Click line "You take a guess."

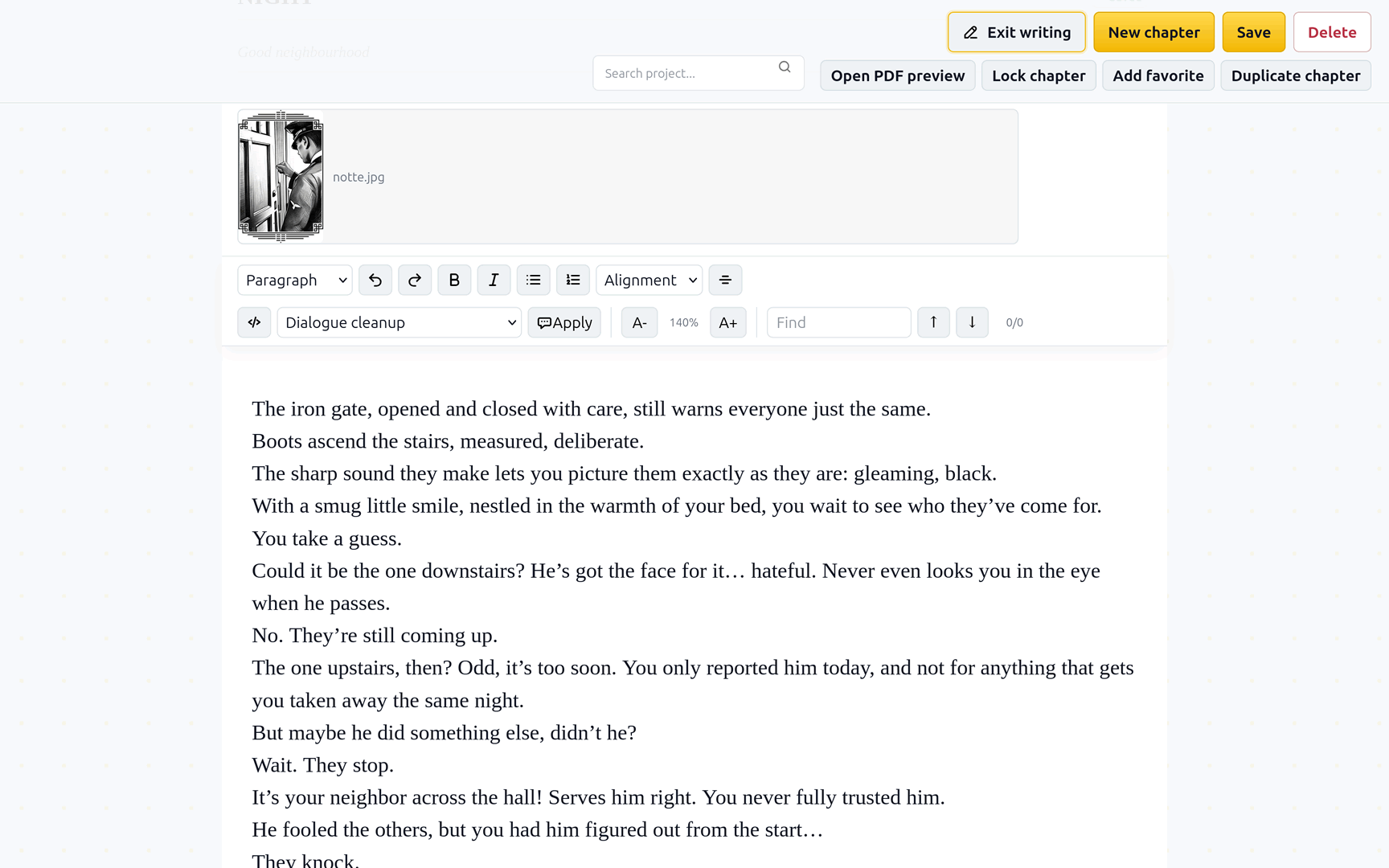[x=326, y=538]
